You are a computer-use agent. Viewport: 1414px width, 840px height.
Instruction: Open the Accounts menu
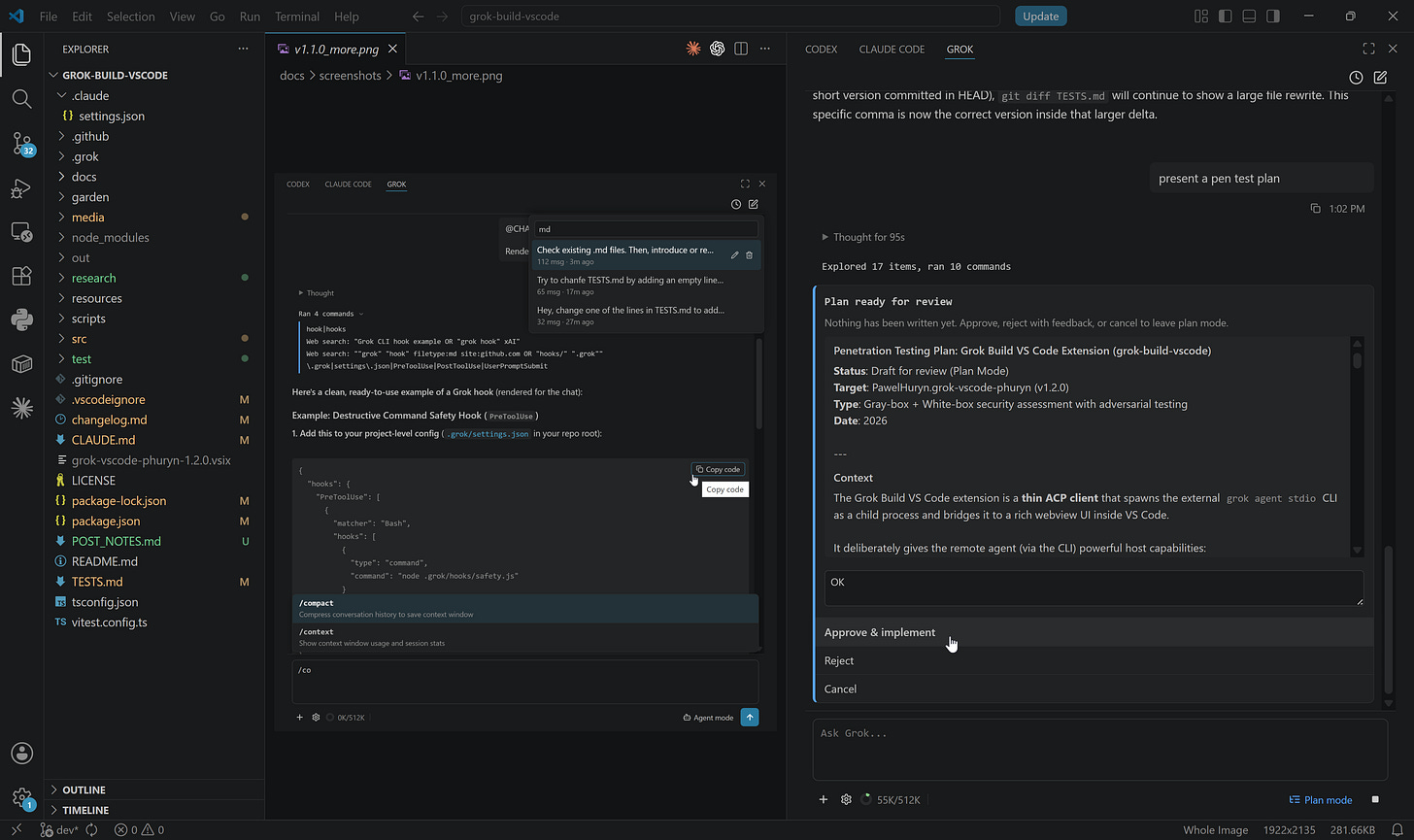tap(21, 754)
